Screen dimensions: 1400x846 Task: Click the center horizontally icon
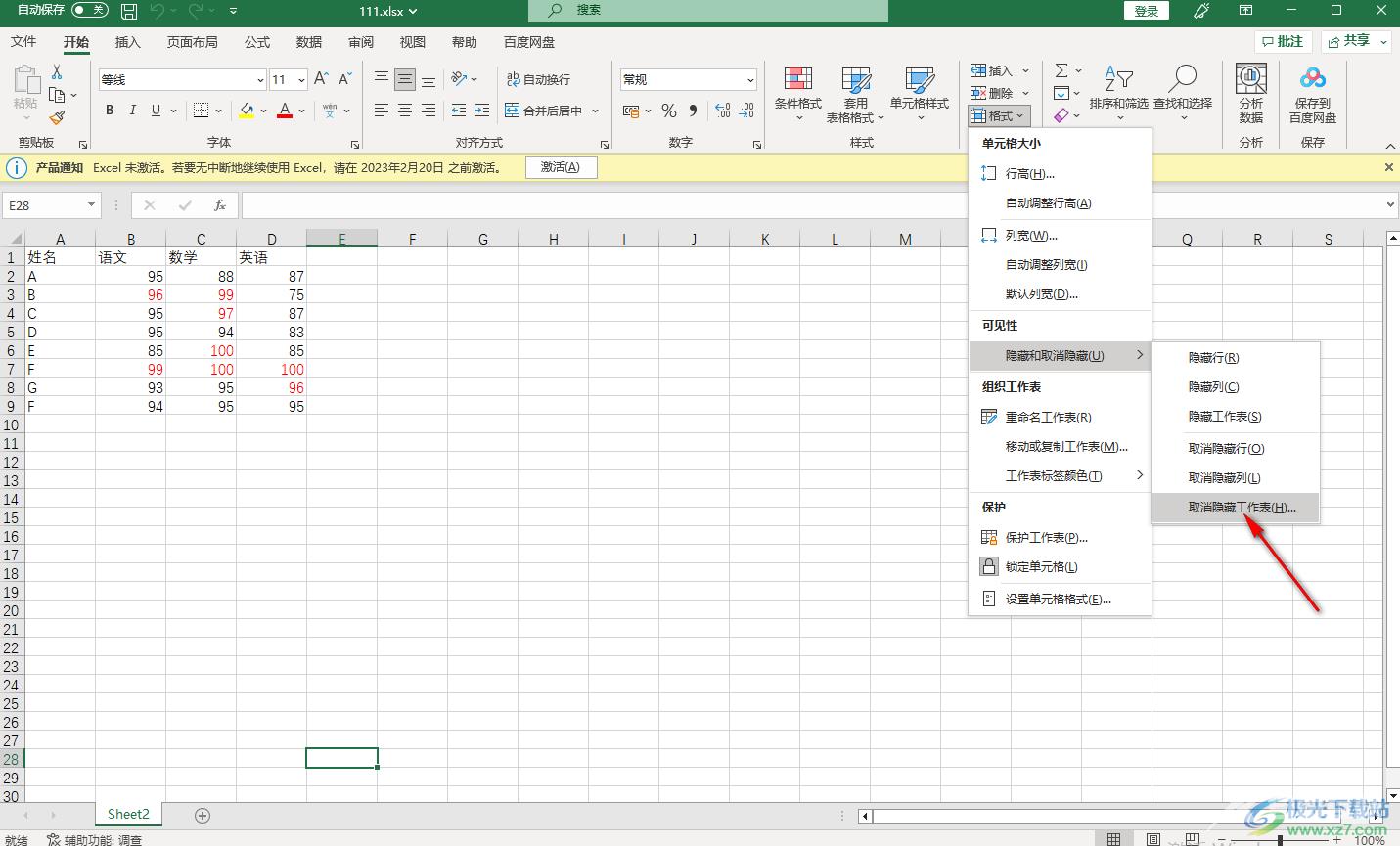click(x=405, y=111)
